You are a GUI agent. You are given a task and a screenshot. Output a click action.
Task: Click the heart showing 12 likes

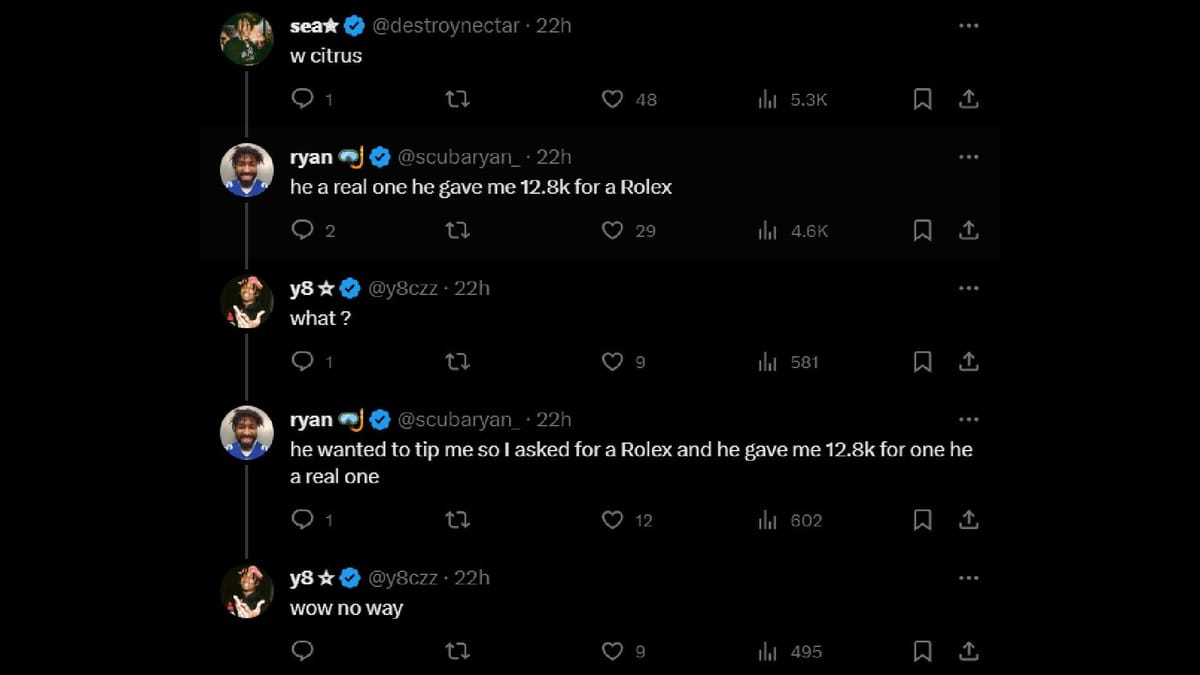[612, 520]
